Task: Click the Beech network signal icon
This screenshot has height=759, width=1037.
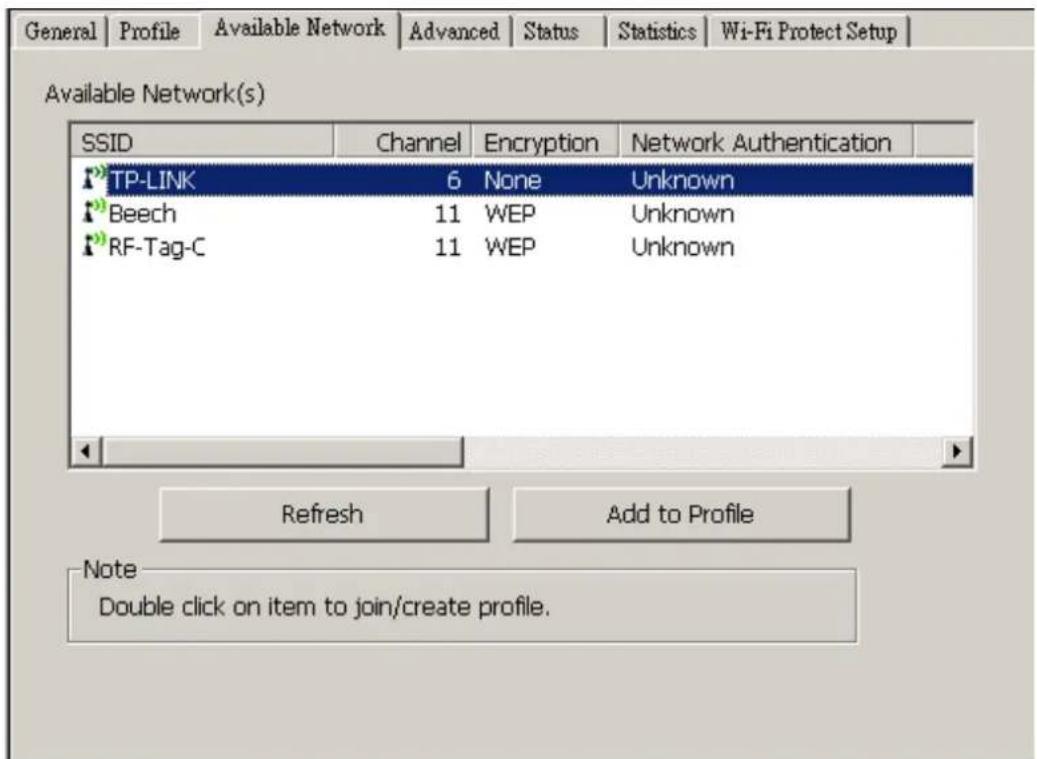Action: [94, 212]
